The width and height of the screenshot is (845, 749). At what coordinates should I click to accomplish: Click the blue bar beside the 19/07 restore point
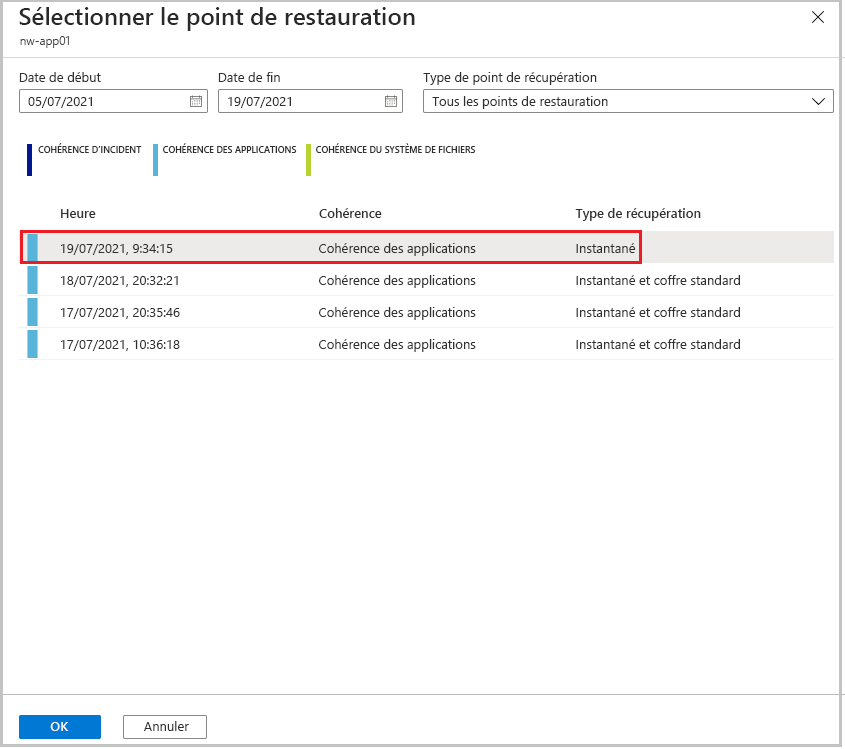tap(31, 247)
